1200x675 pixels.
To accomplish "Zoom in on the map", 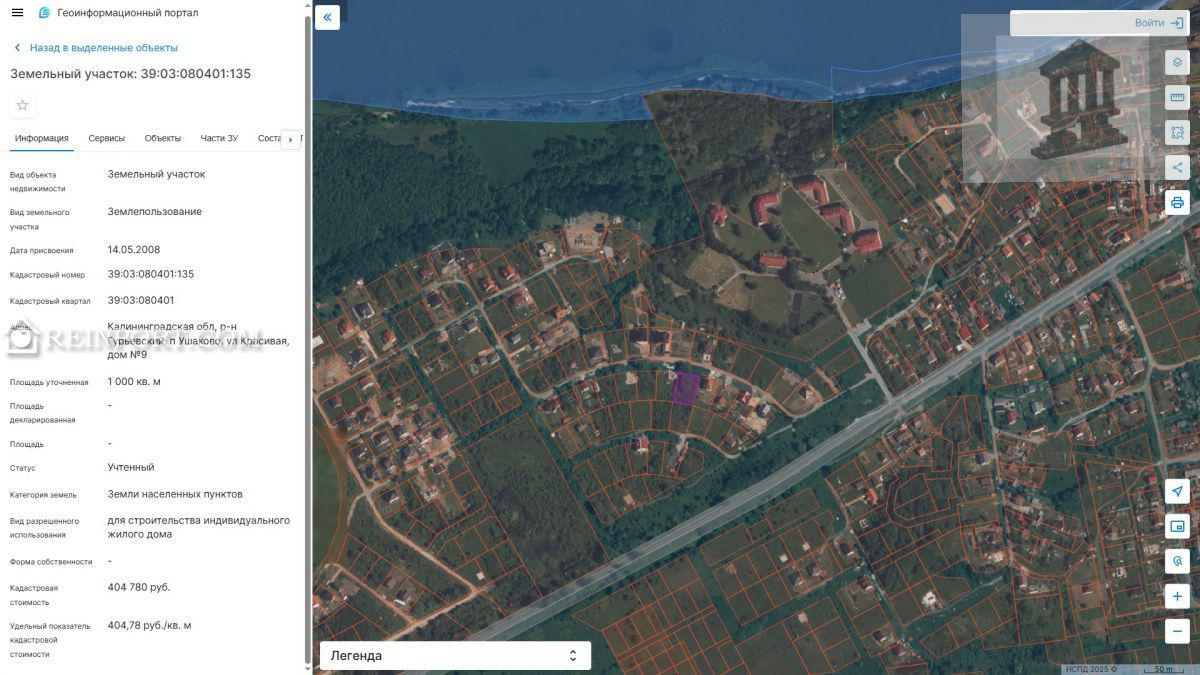I will pos(1177,596).
